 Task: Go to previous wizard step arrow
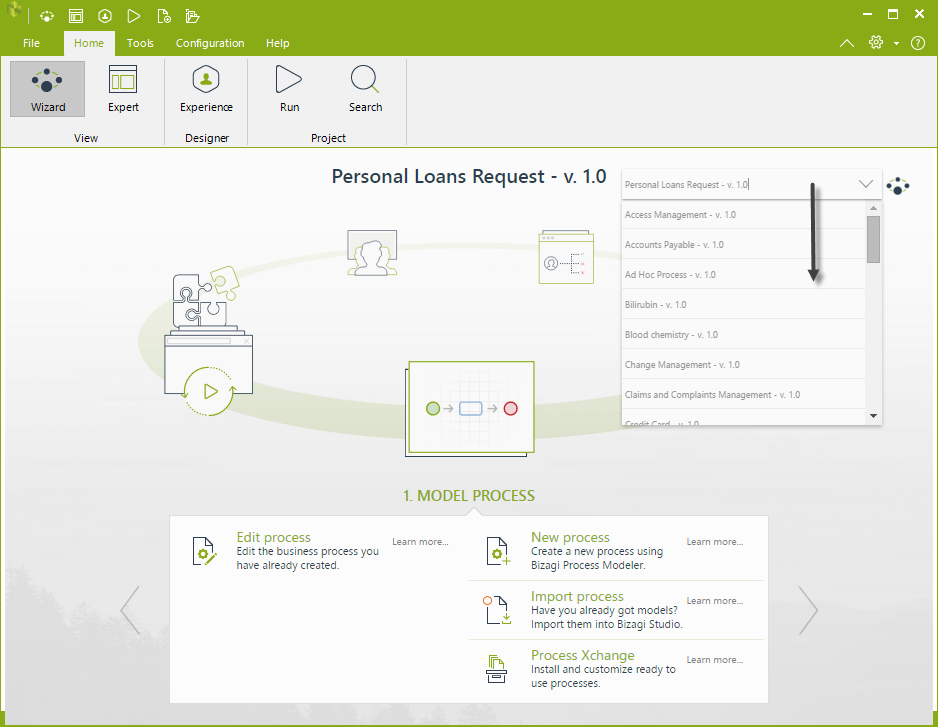coord(130,610)
